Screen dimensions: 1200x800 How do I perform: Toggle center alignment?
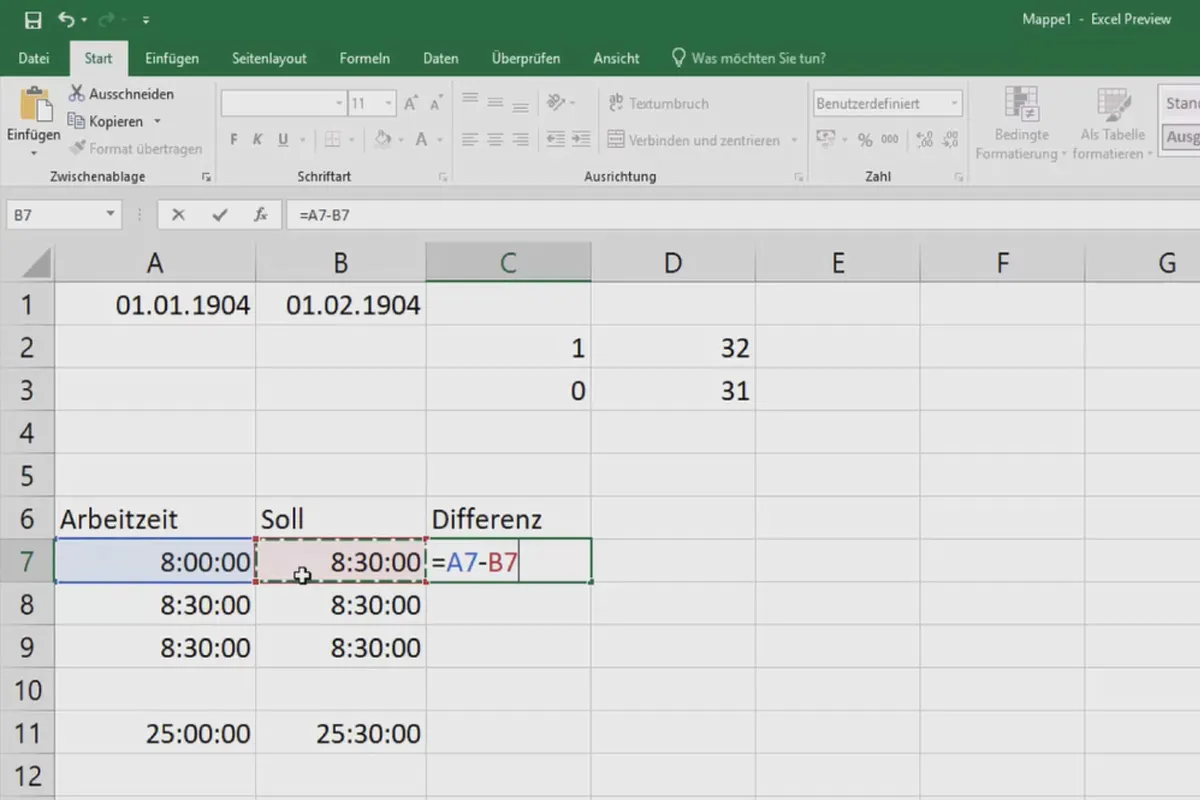coord(494,140)
